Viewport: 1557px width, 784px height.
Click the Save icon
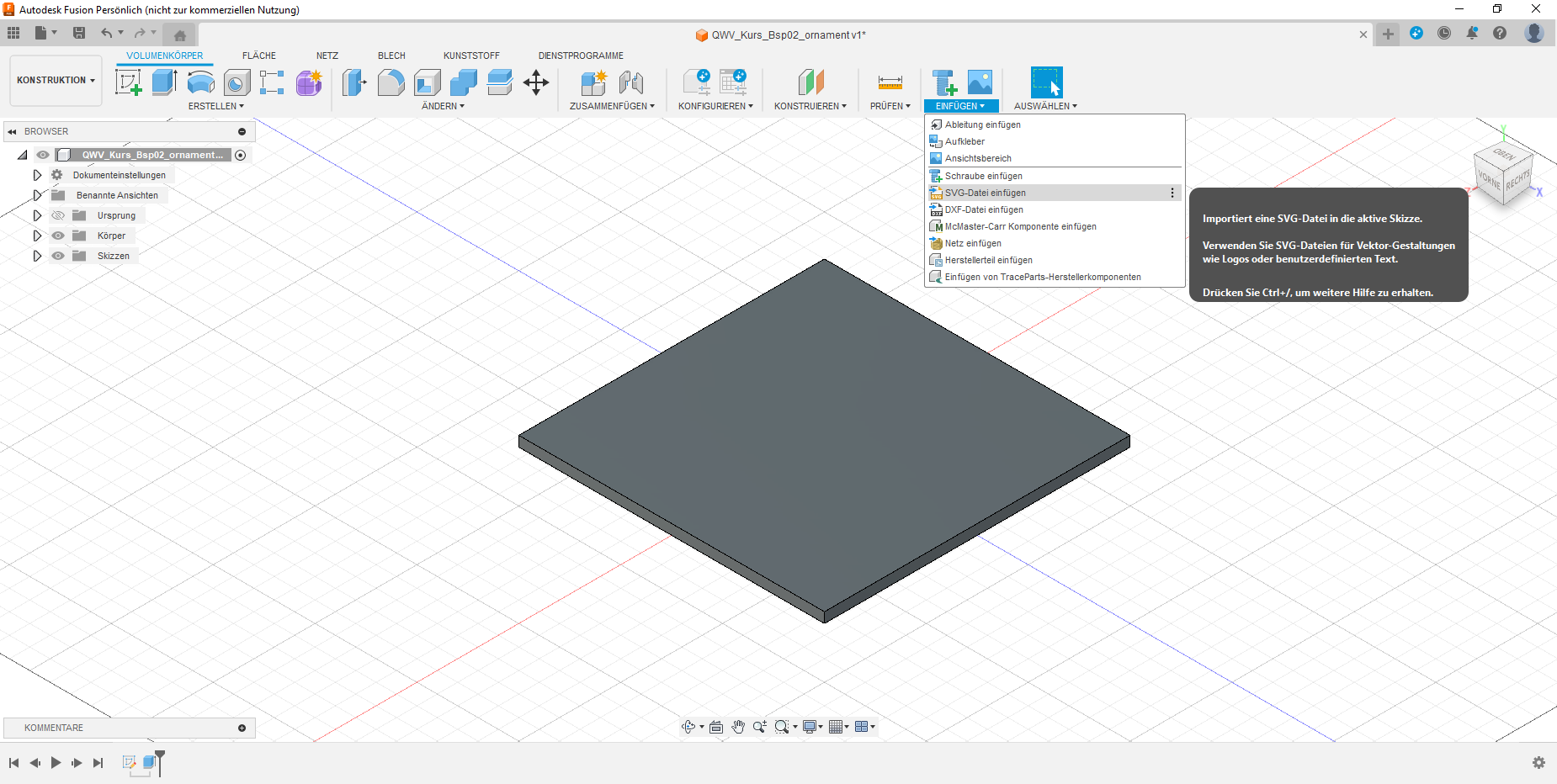(x=79, y=33)
